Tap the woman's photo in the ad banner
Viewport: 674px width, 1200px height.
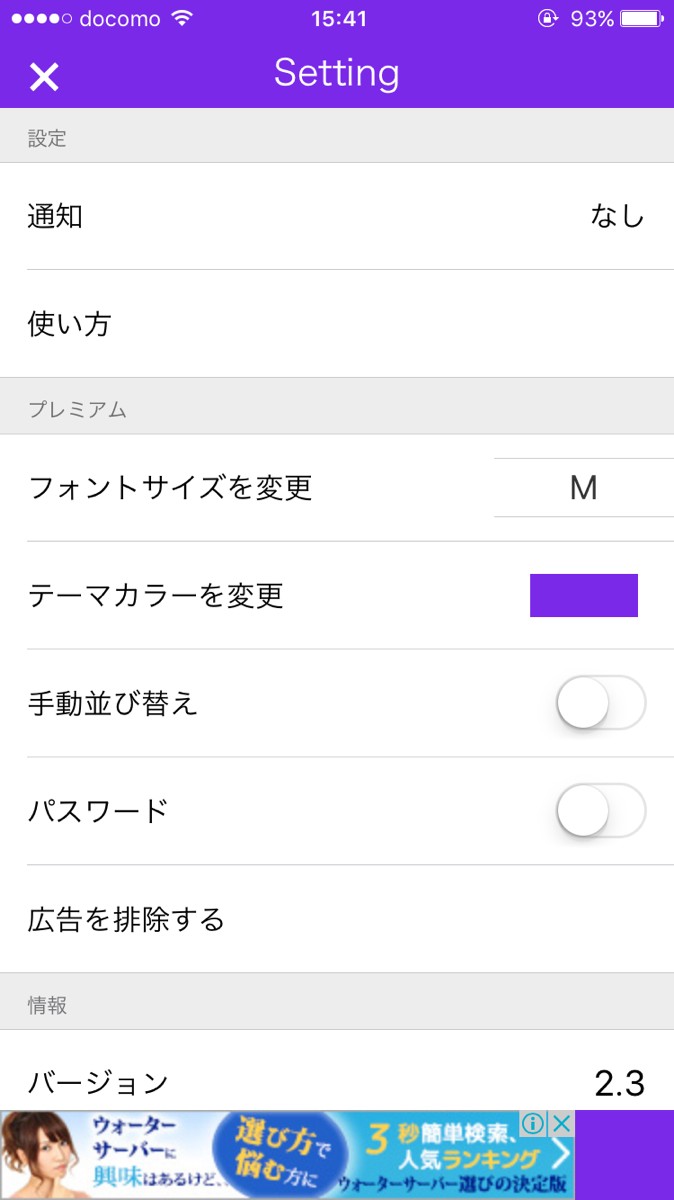[42, 1157]
